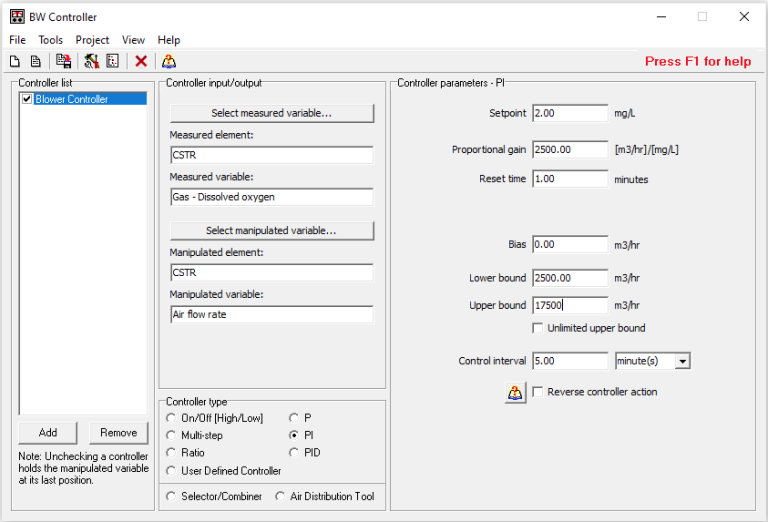768x522 pixels.
Task: Uncheck the Blower Controller checkbox
Action: point(27,99)
